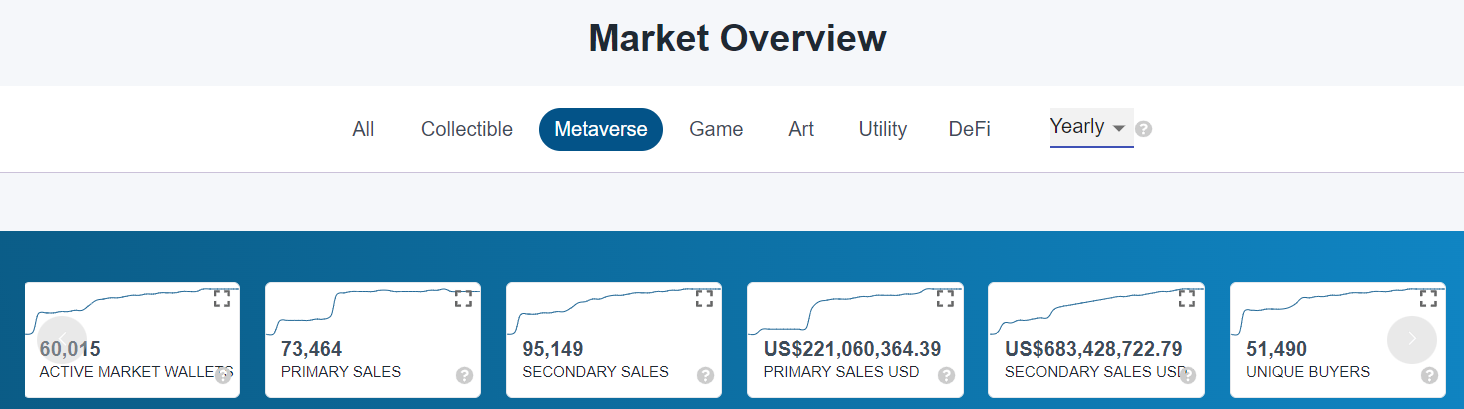
Task: Expand the Active Market Wallets chart fullscreen
Action: click(x=222, y=298)
